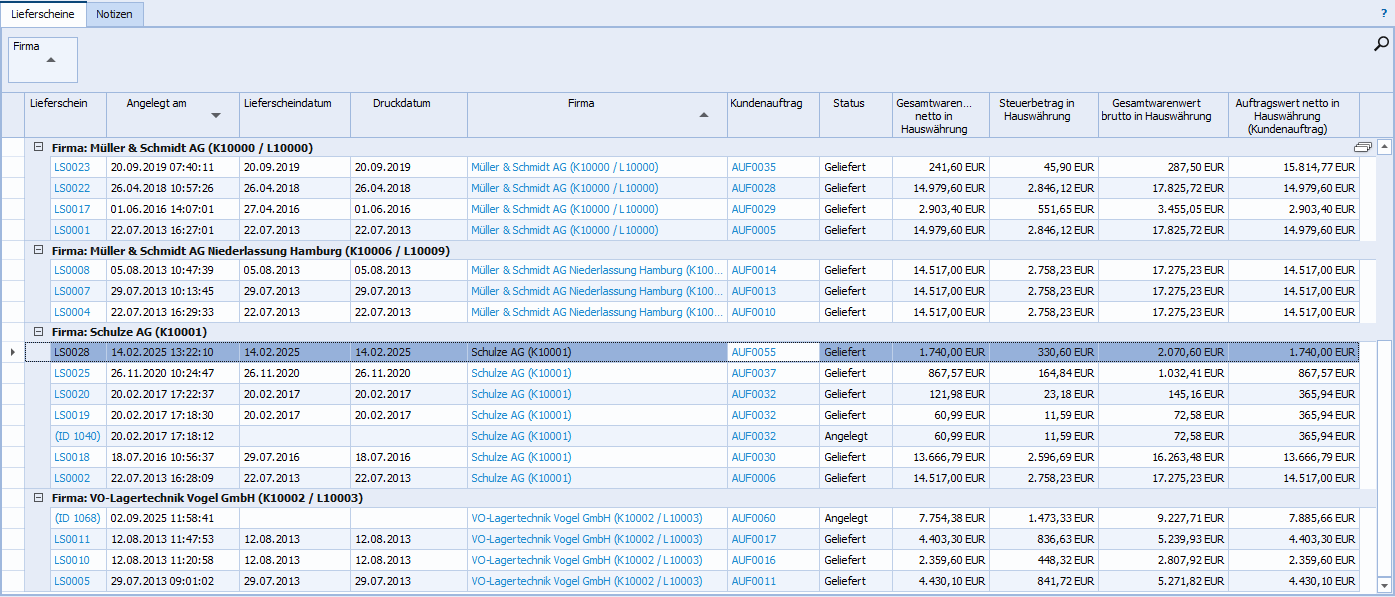Collapse the Schulze AG (K10001) group
Image resolution: width=1395 pixels, height=597 pixels.
38,331
